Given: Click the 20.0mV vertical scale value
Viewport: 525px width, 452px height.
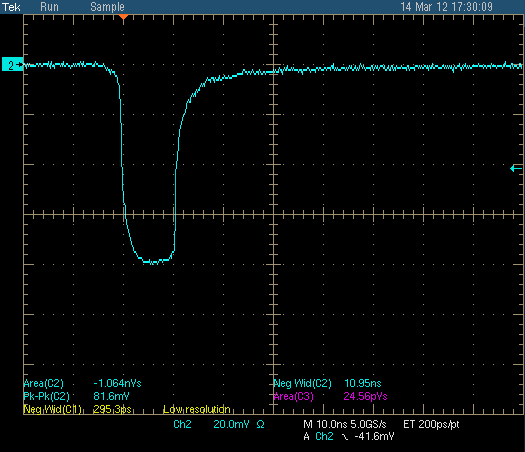Looking at the screenshot, I should [231, 424].
